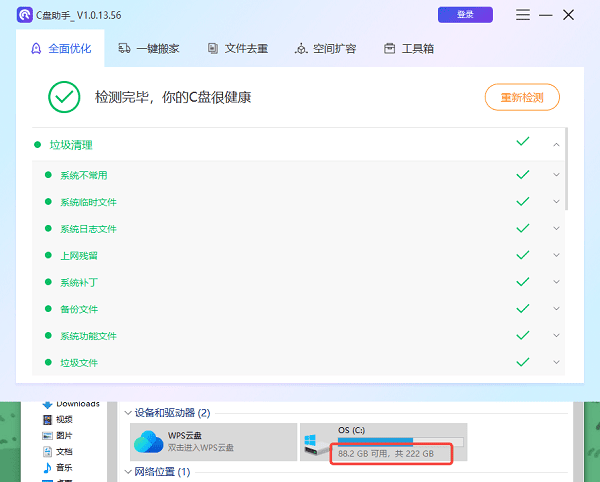Collapse the 垃圾清理 section

(x=556, y=145)
